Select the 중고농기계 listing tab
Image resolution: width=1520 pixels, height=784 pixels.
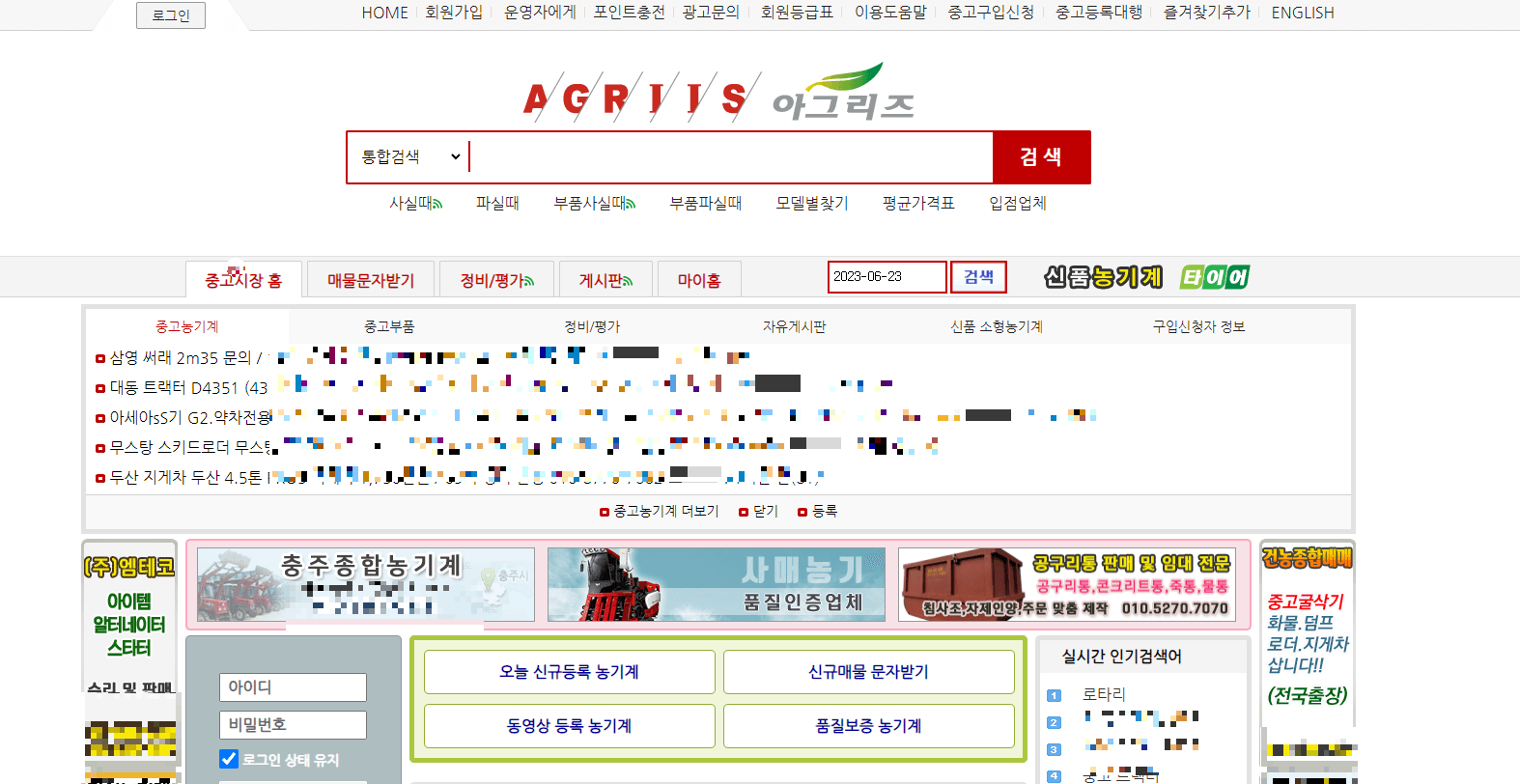[187, 326]
